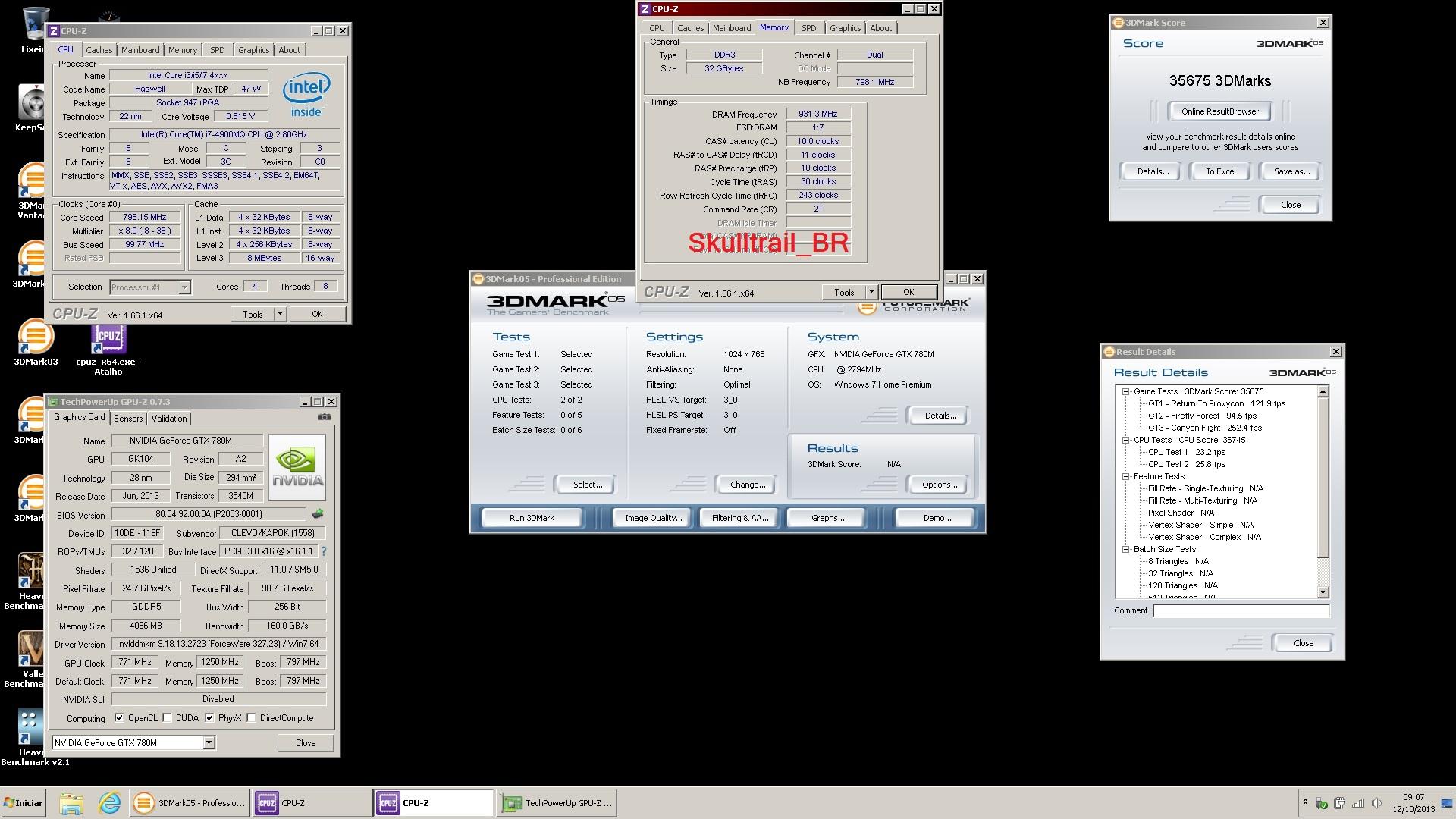The width and height of the screenshot is (1456, 819).
Task: Click GPU-Z screenshot camera icon
Action: 325,417
